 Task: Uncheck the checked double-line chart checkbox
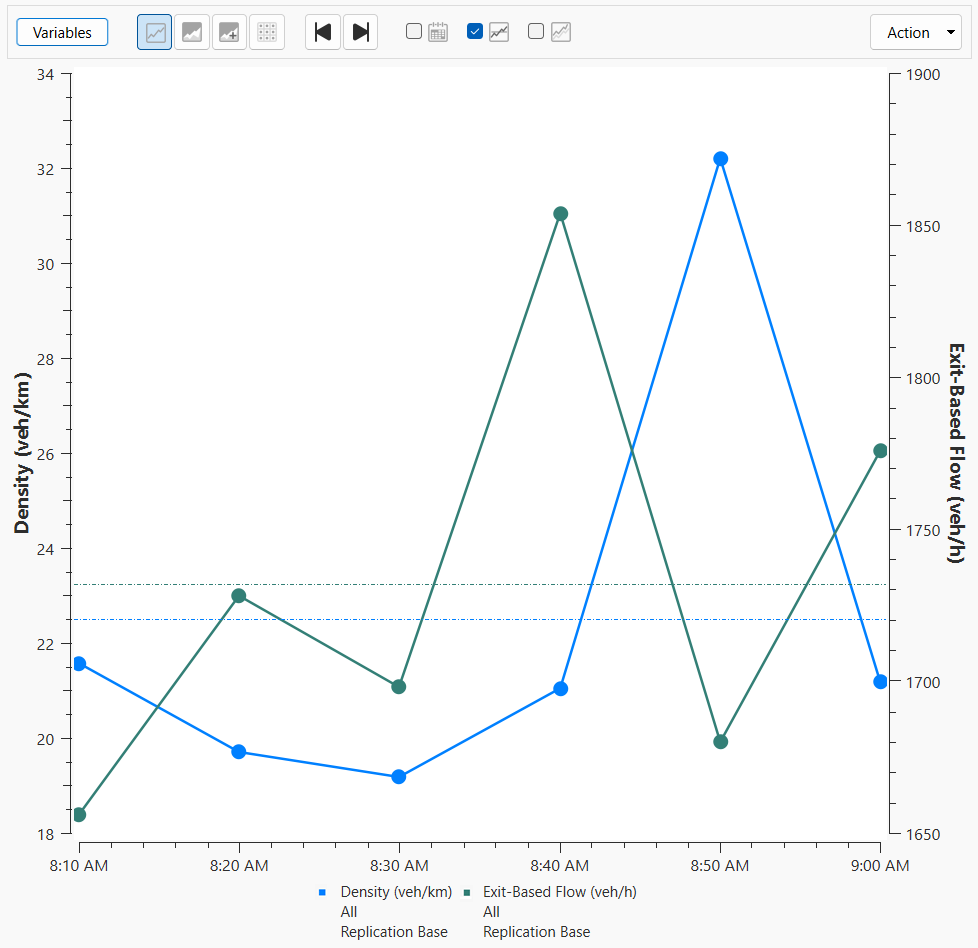[x=475, y=31]
